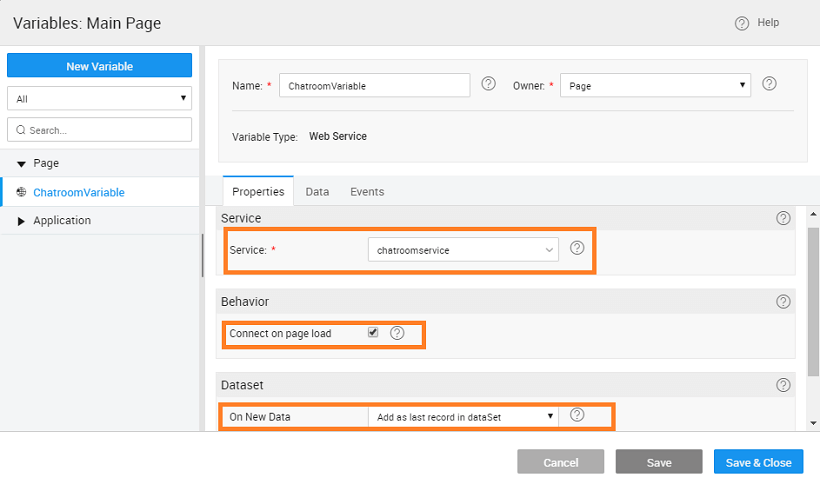Open the Owner dropdown
This screenshot has height=491, width=820.
tap(655, 86)
